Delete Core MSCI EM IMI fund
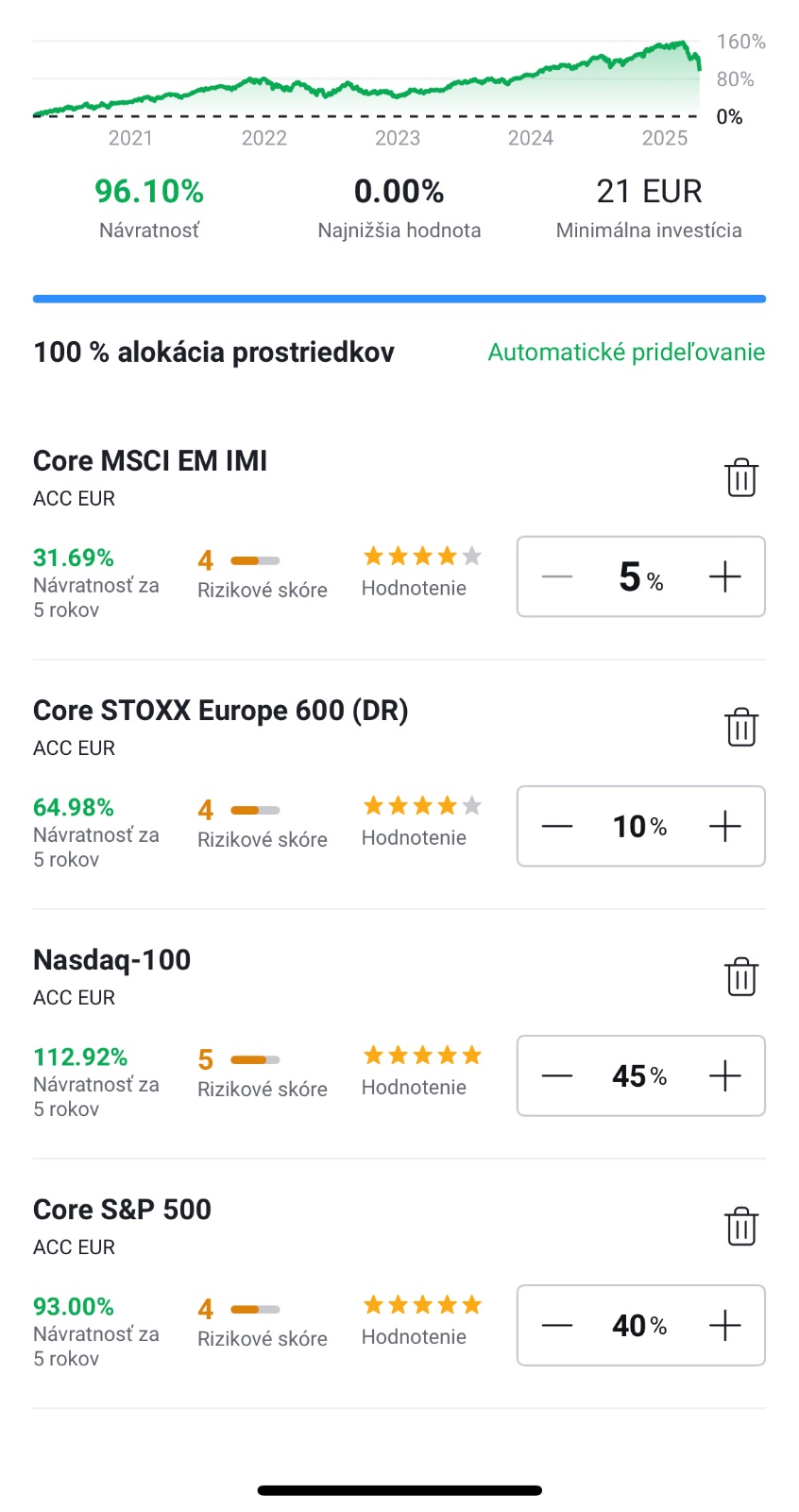 [x=741, y=478]
